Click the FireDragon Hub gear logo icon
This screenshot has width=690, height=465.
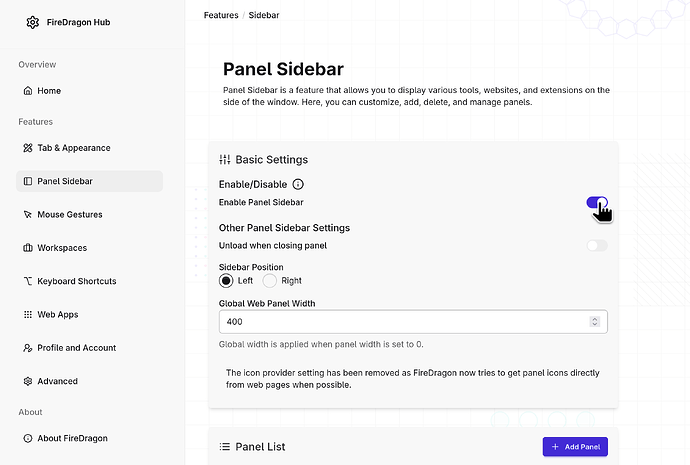pyautogui.click(x=33, y=22)
